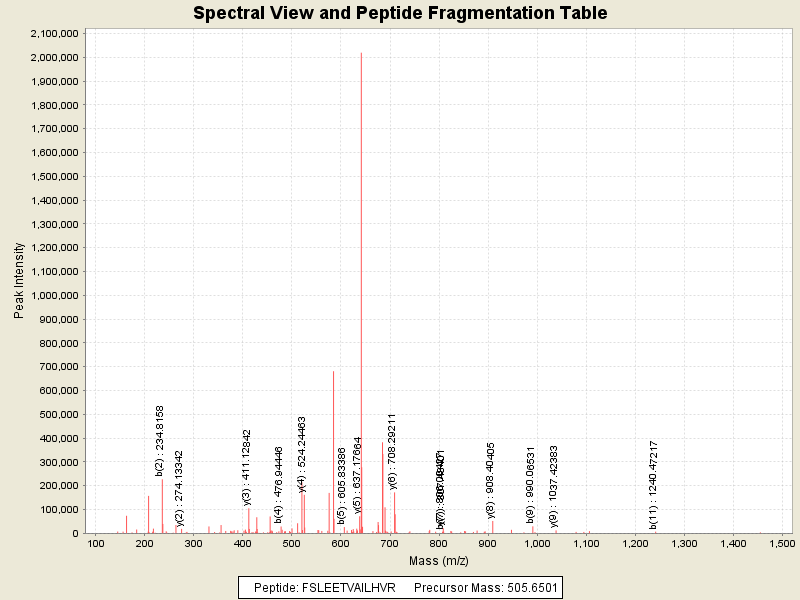Click the y(8) : 908.40405 peak label
800x600 pixels.
click(491, 480)
